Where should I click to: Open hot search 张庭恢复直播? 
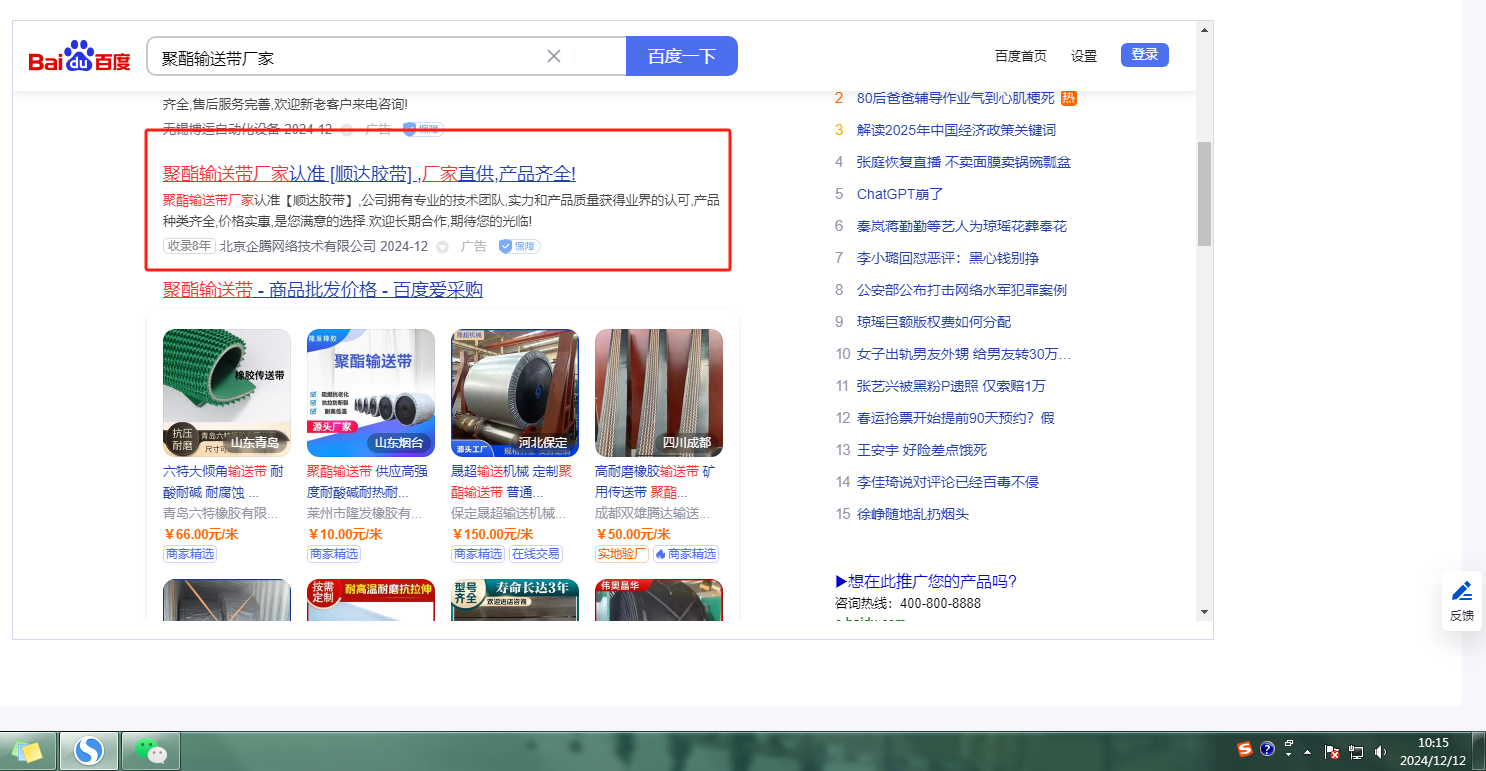pyautogui.click(x=964, y=162)
